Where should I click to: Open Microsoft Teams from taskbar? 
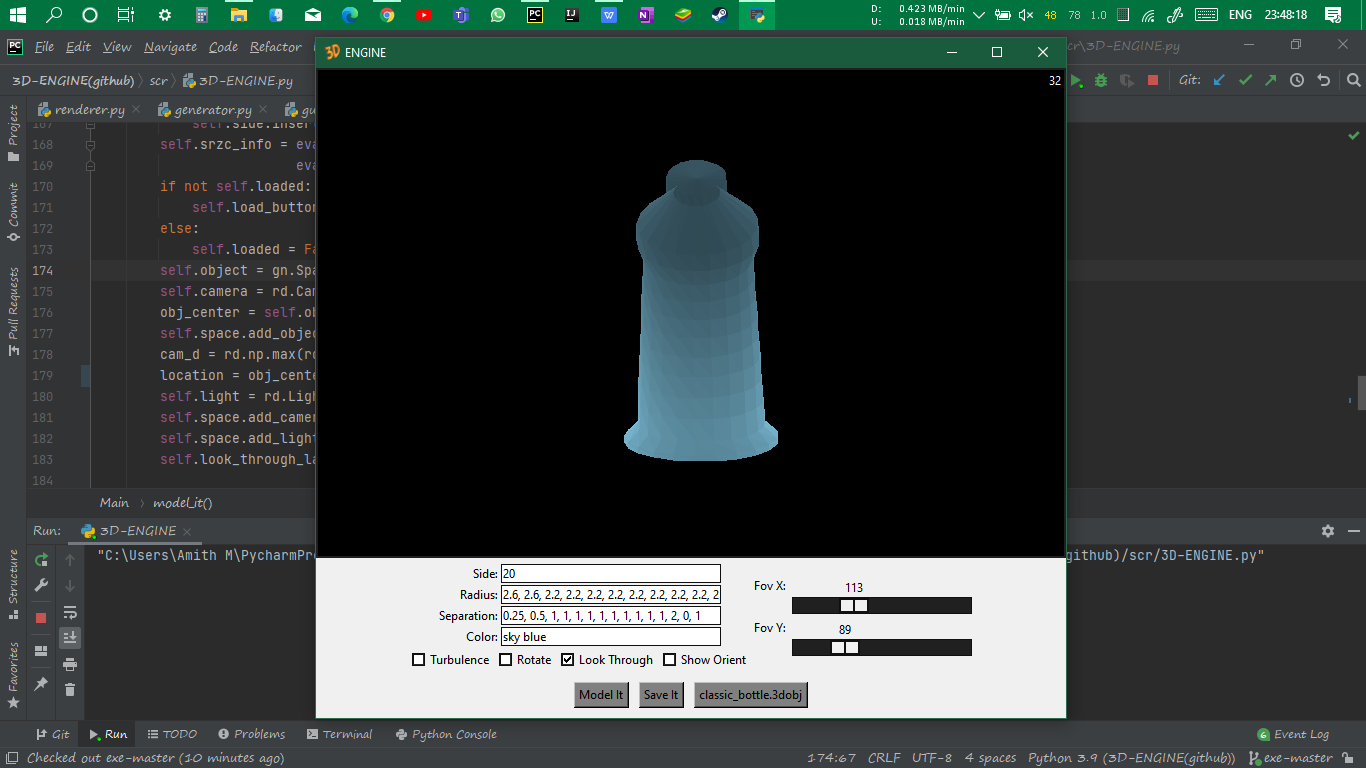coord(461,15)
